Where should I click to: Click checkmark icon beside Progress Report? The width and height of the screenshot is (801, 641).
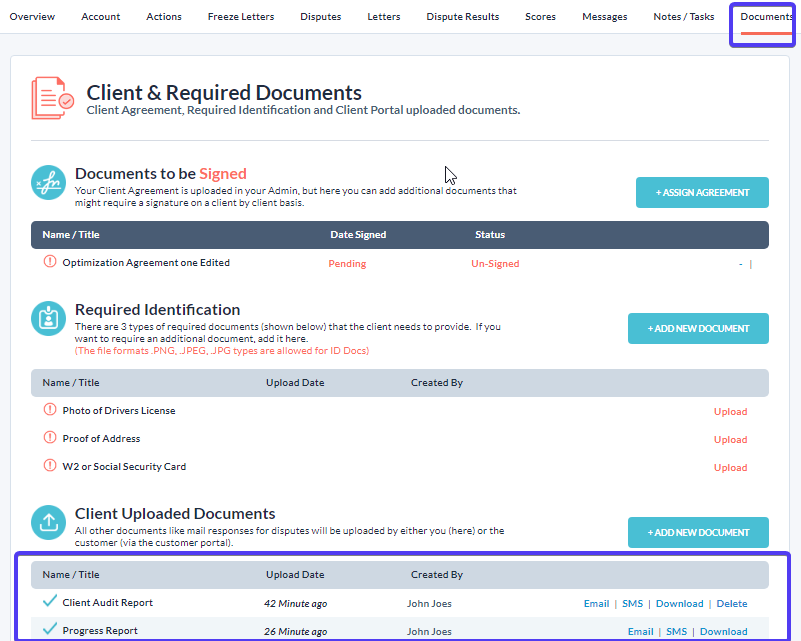[50, 630]
